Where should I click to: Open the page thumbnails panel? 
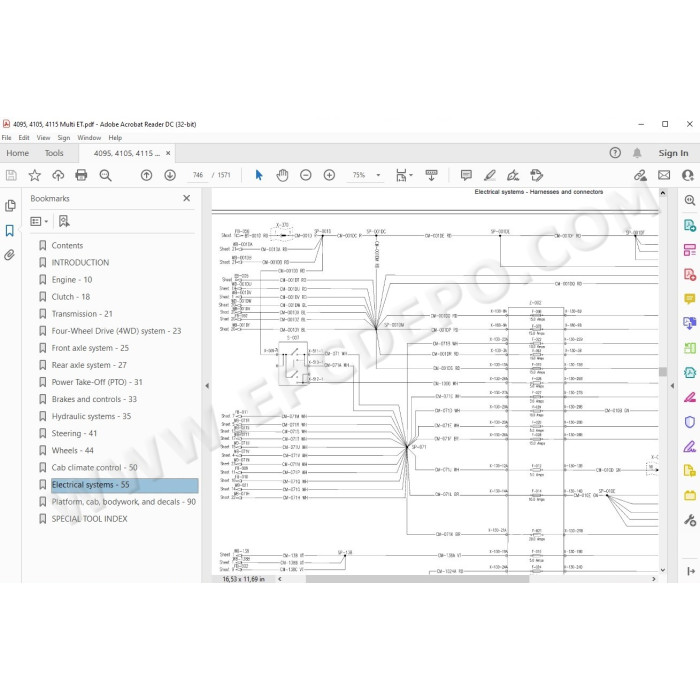point(10,206)
